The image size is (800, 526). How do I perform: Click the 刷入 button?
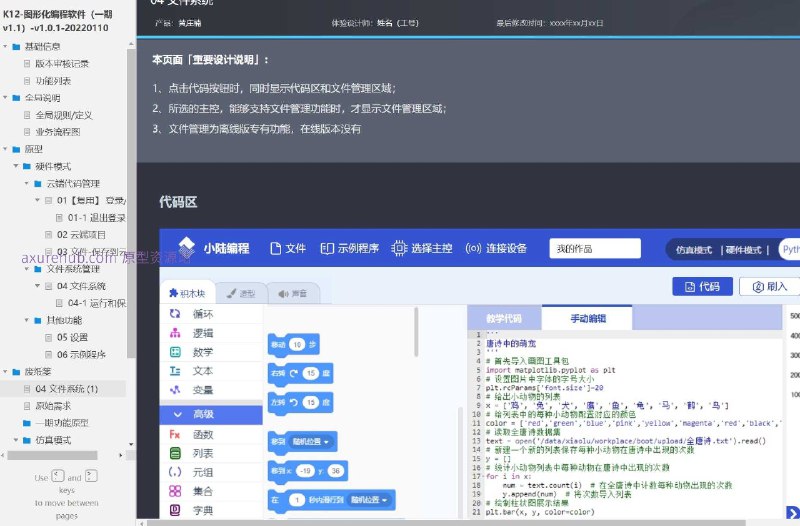(770, 287)
